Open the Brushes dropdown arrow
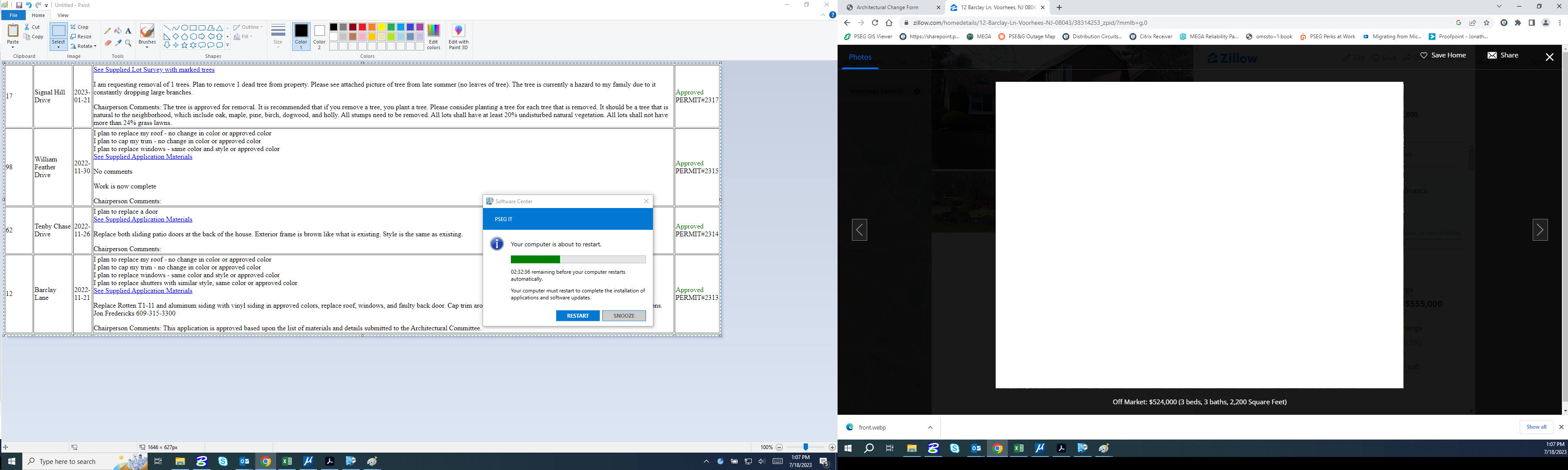The width and height of the screenshot is (1568, 470). pyautogui.click(x=147, y=47)
